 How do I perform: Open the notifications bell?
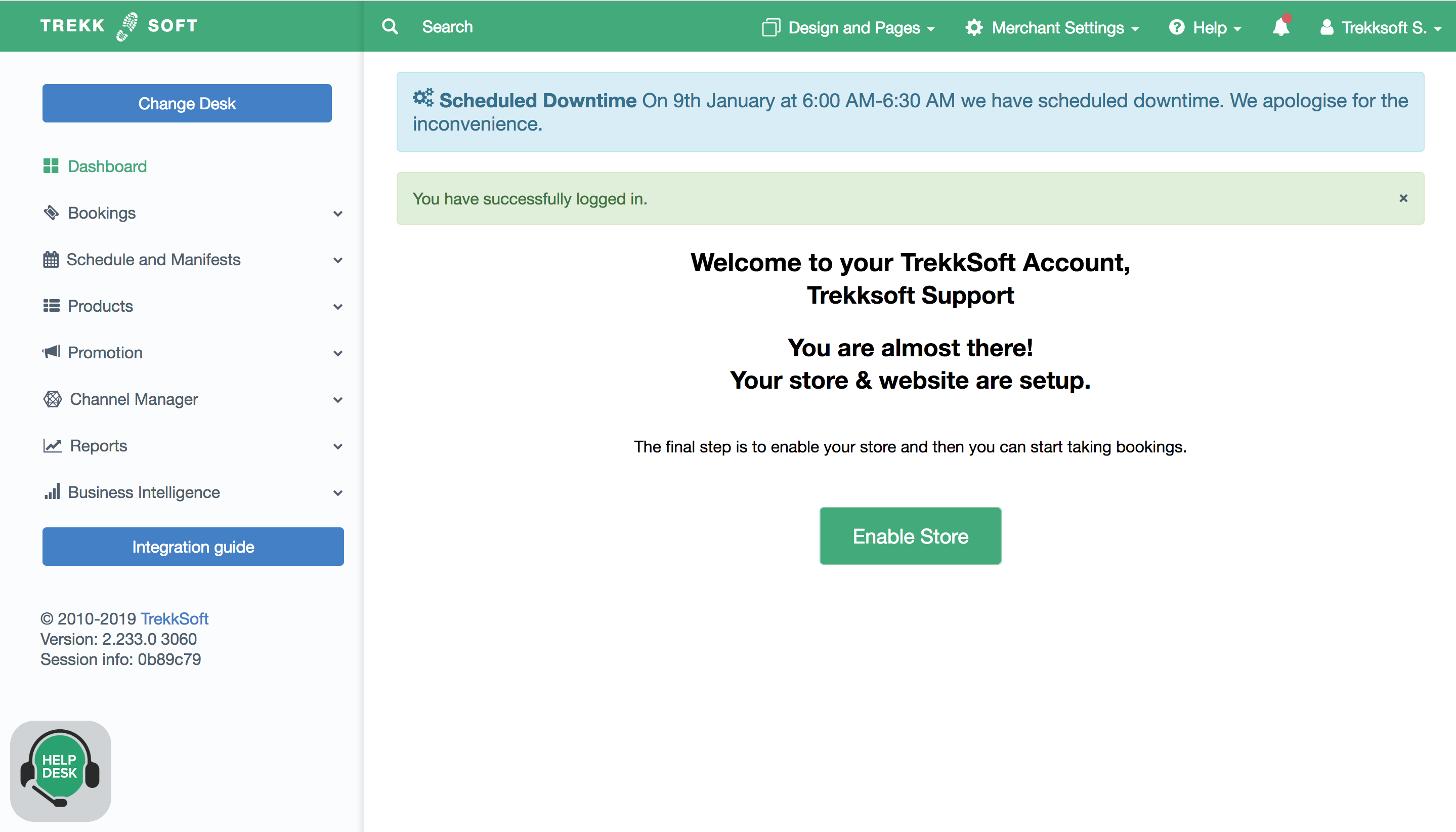click(1281, 26)
